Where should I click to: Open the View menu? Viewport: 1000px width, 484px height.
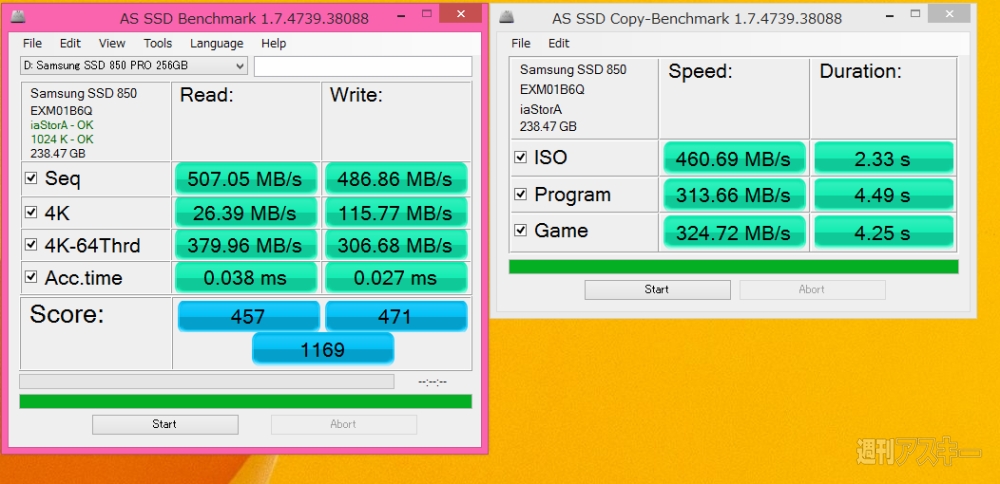112,43
